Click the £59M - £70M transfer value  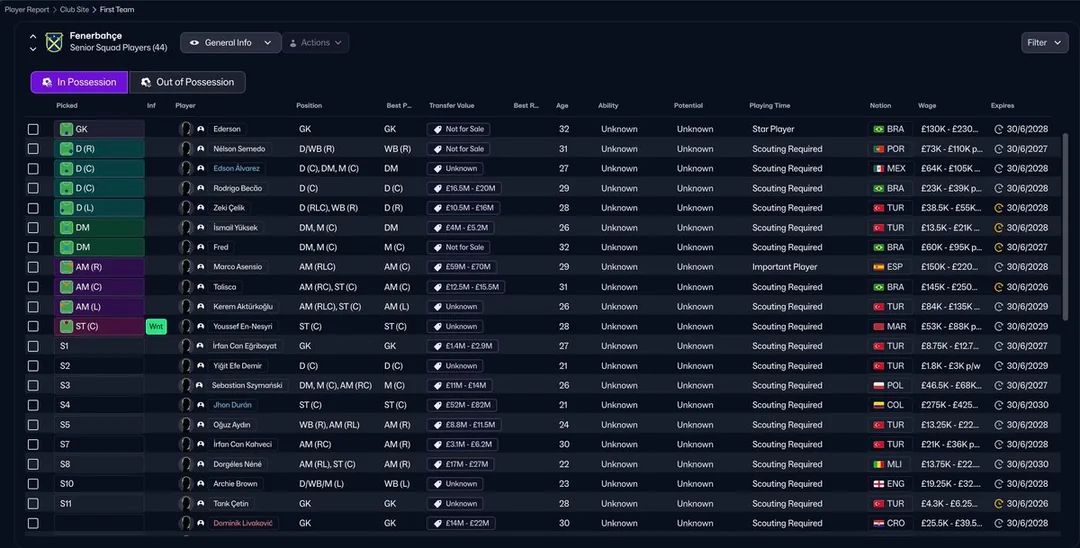461,266
